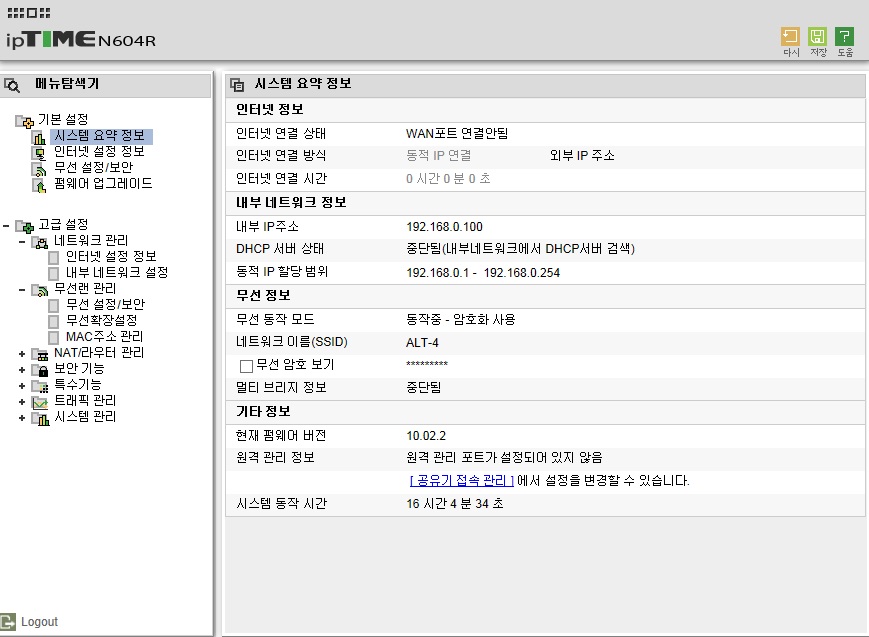Click the 펌웨어 업그레이드 icon
Image resolution: width=869 pixels, height=637 pixels.
(39, 185)
